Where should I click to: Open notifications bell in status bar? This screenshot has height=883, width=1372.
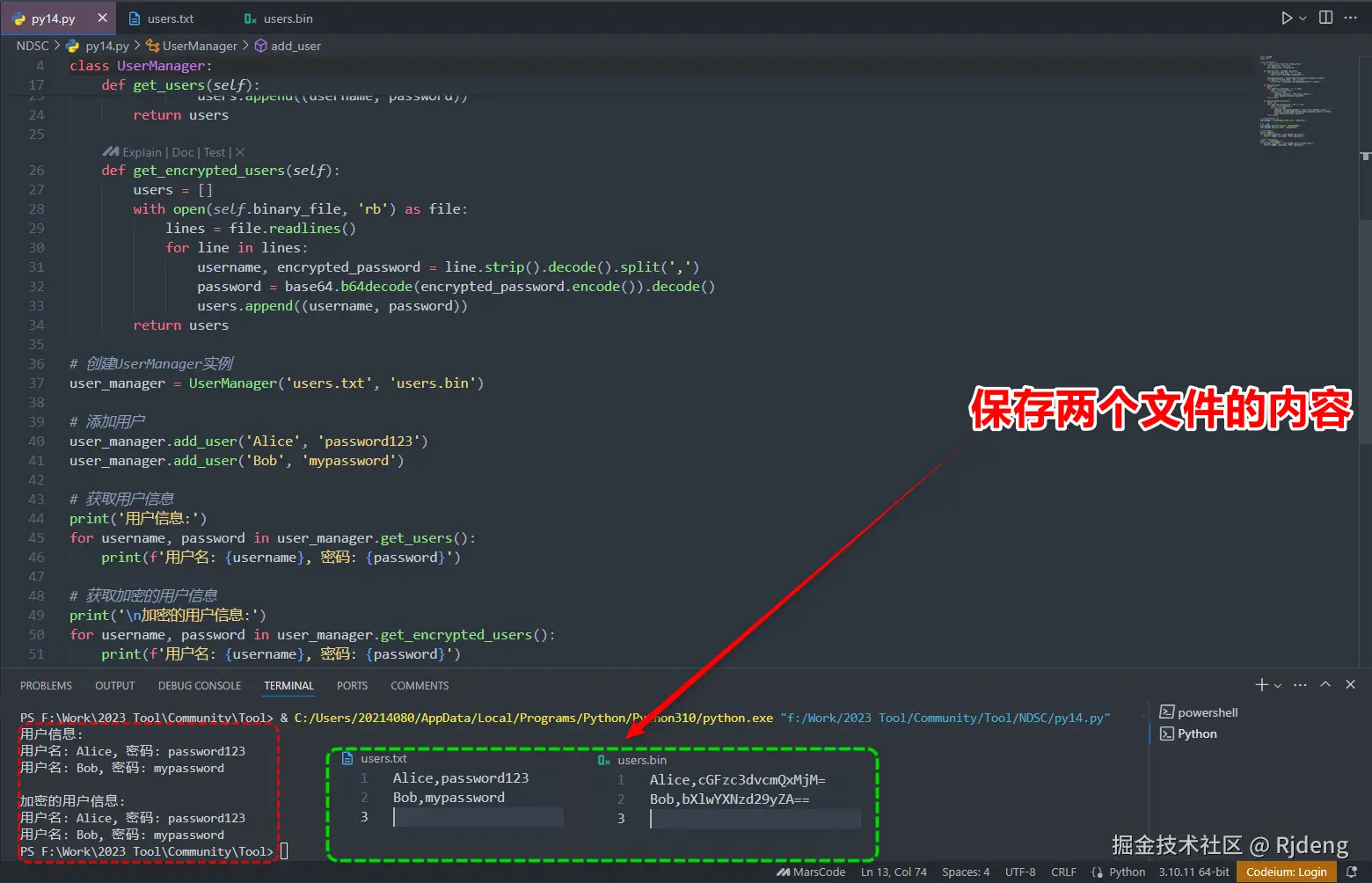[1352, 872]
